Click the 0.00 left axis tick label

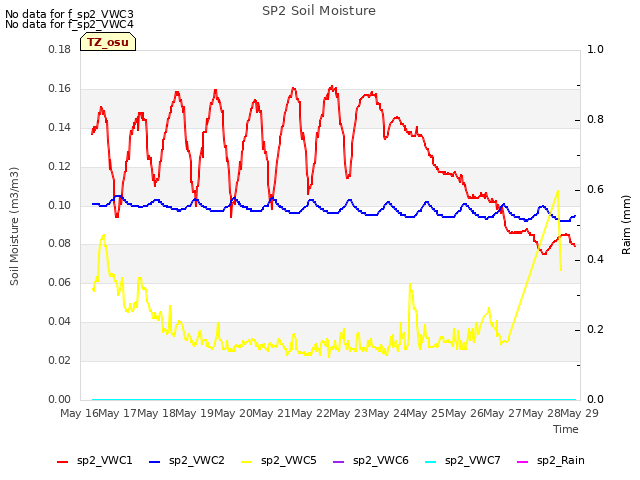point(60,399)
